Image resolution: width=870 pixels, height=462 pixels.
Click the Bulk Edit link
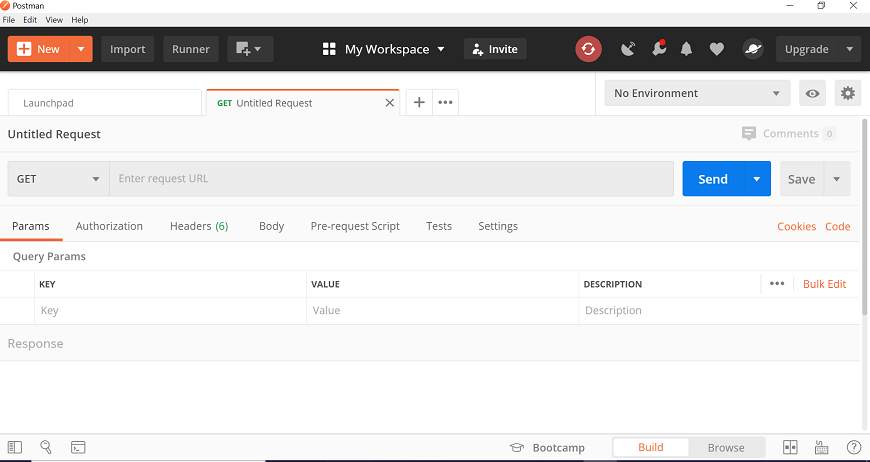(825, 284)
